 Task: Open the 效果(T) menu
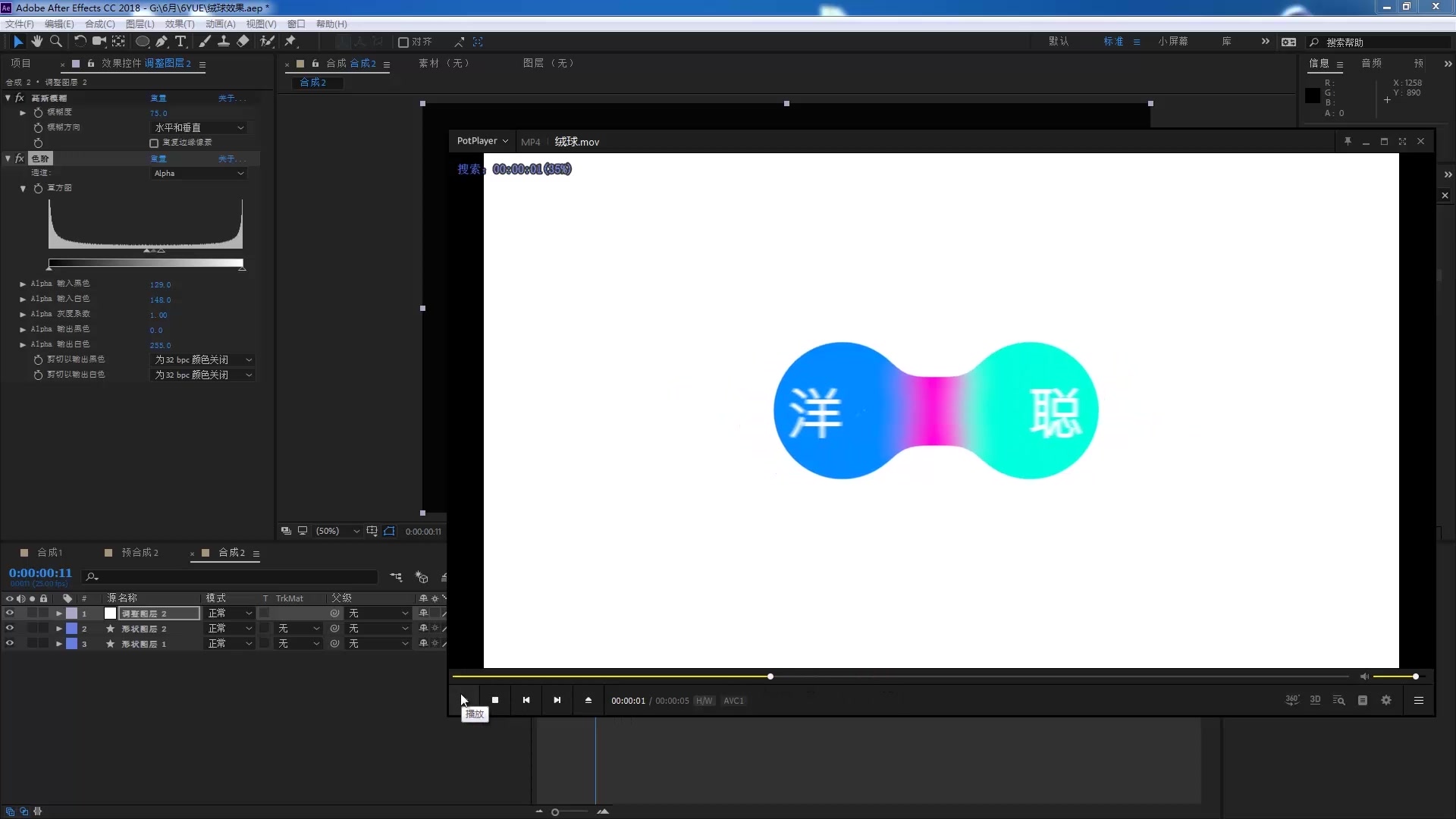tap(180, 24)
